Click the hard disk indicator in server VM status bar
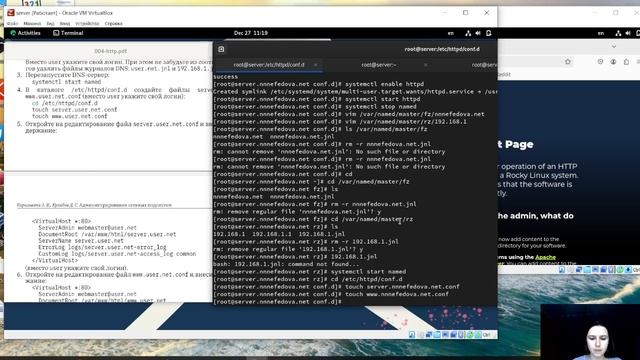The height and width of the screenshot is (360, 640). tap(412, 335)
